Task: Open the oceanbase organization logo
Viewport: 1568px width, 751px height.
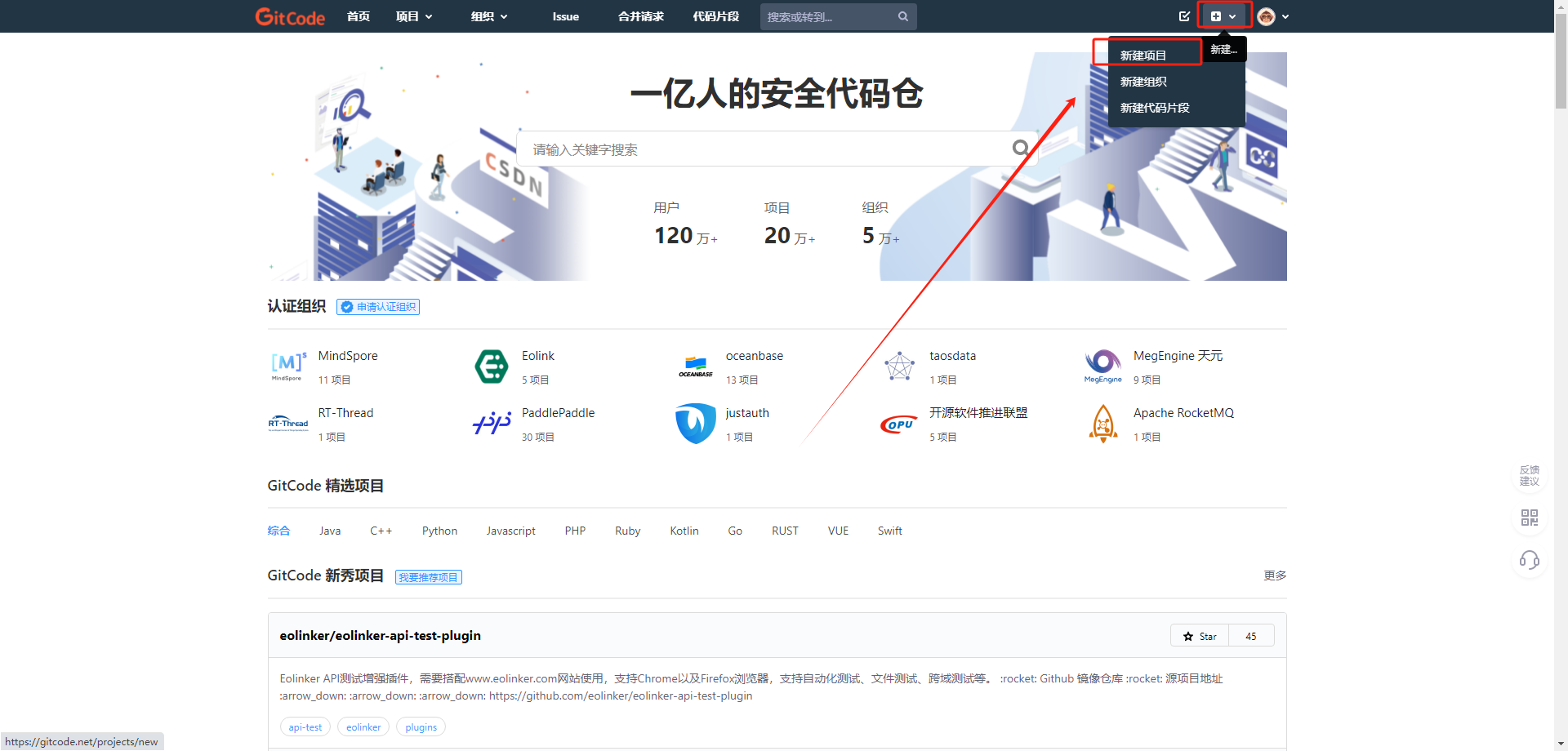Action: 696,367
